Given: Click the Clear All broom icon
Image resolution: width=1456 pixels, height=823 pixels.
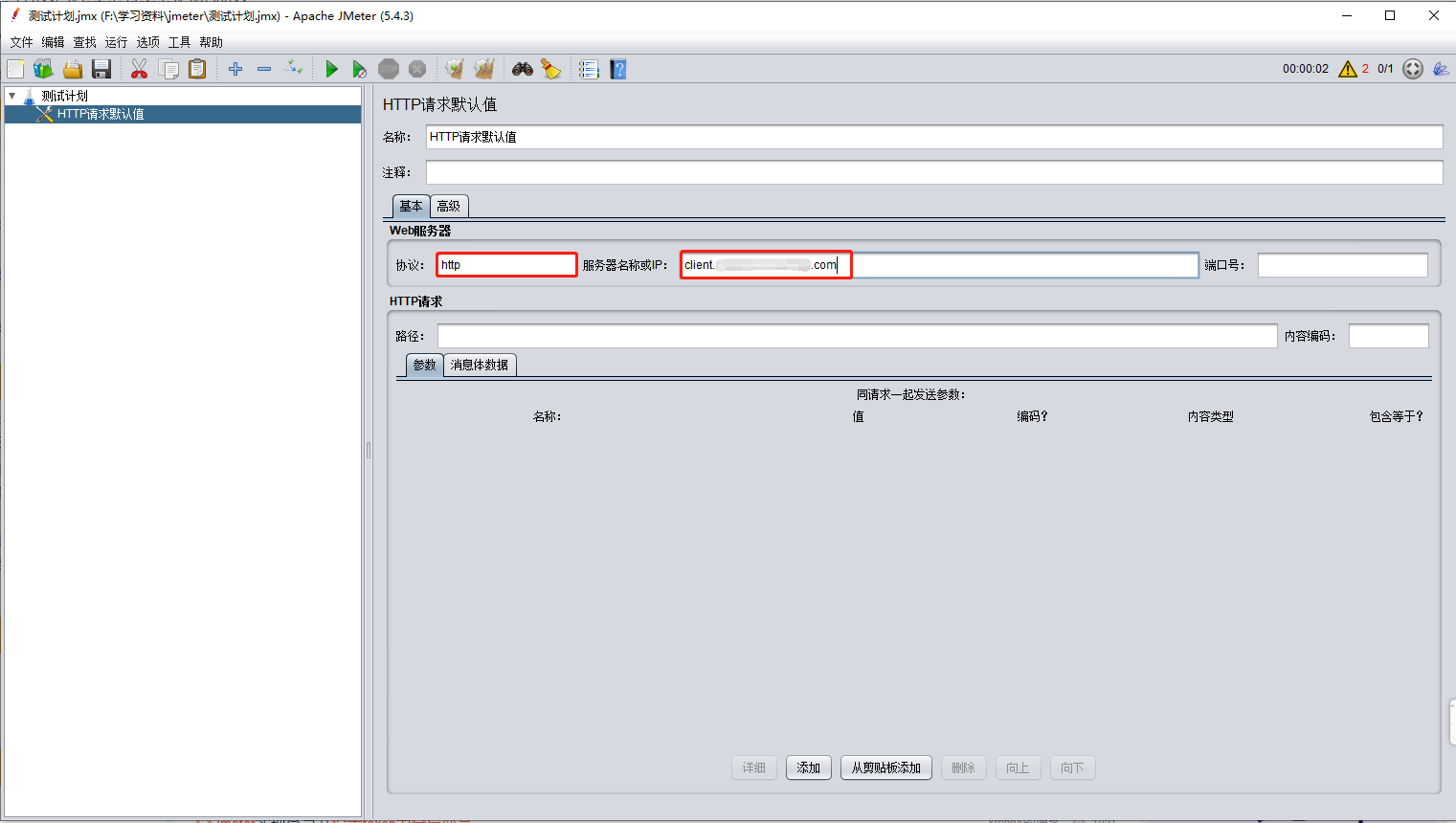Looking at the screenshot, I should [x=484, y=68].
